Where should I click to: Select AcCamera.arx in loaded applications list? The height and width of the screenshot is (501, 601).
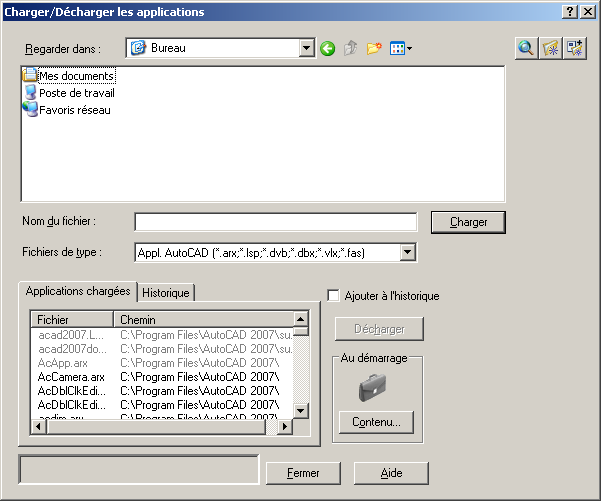(x=71, y=377)
